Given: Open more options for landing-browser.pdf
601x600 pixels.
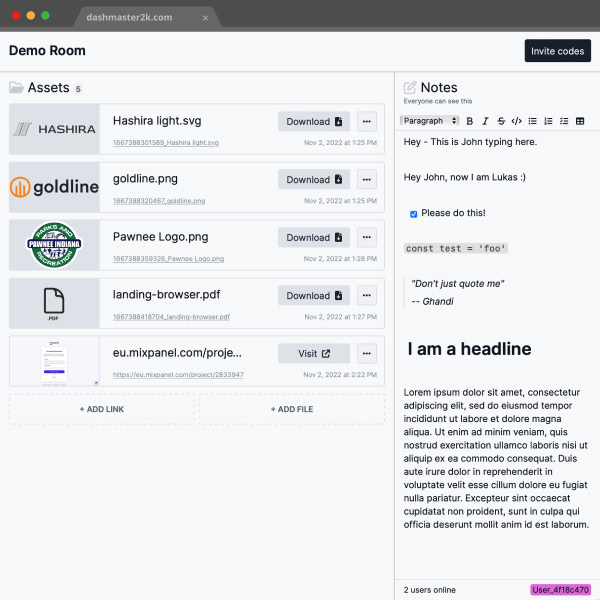Looking at the screenshot, I should [366, 296].
